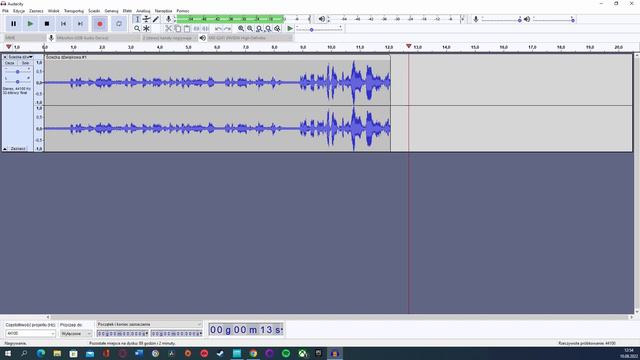
Task: Click the Zoom Out magnifier
Action: pos(250,29)
